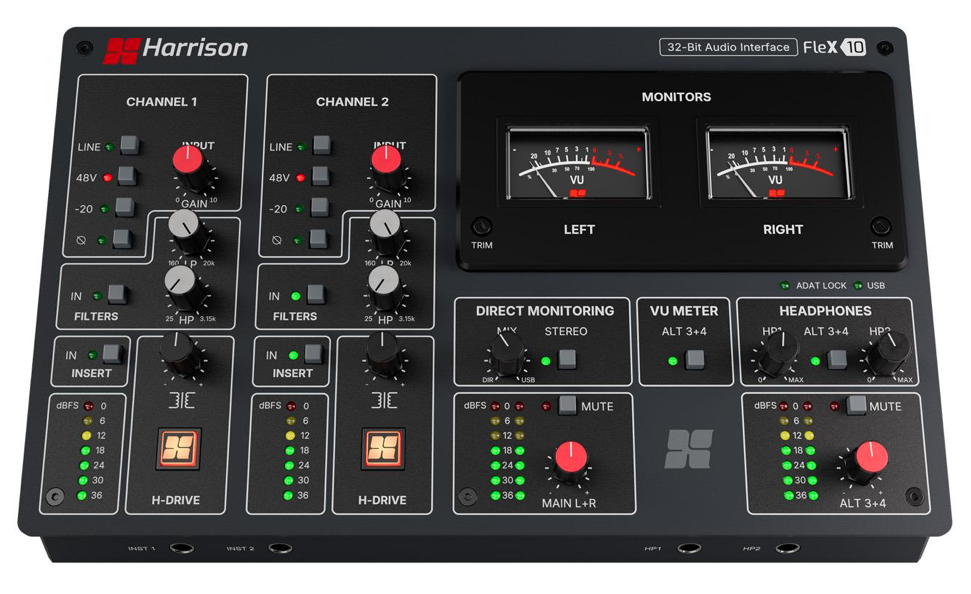
Task: Click the HP2 headphone level knob
Action: (x=886, y=354)
